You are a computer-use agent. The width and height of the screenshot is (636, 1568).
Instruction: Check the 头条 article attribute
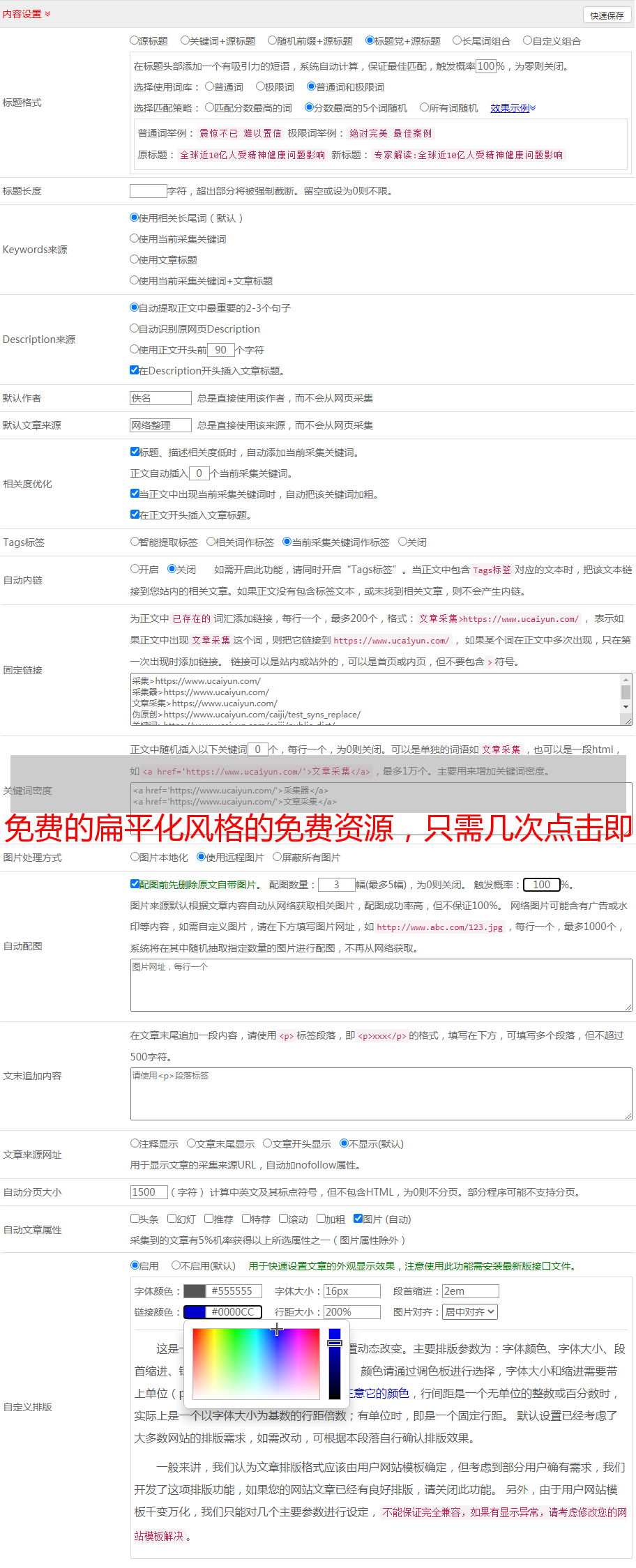pyautogui.click(x=135, y=1219)
